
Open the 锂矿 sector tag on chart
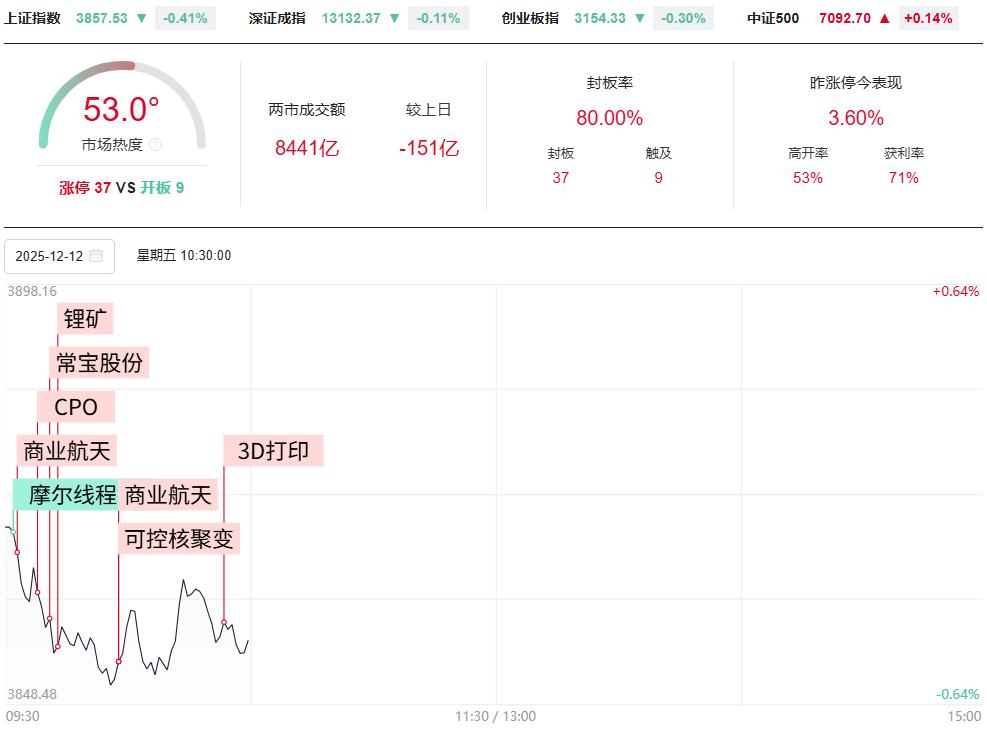point(87,319)
